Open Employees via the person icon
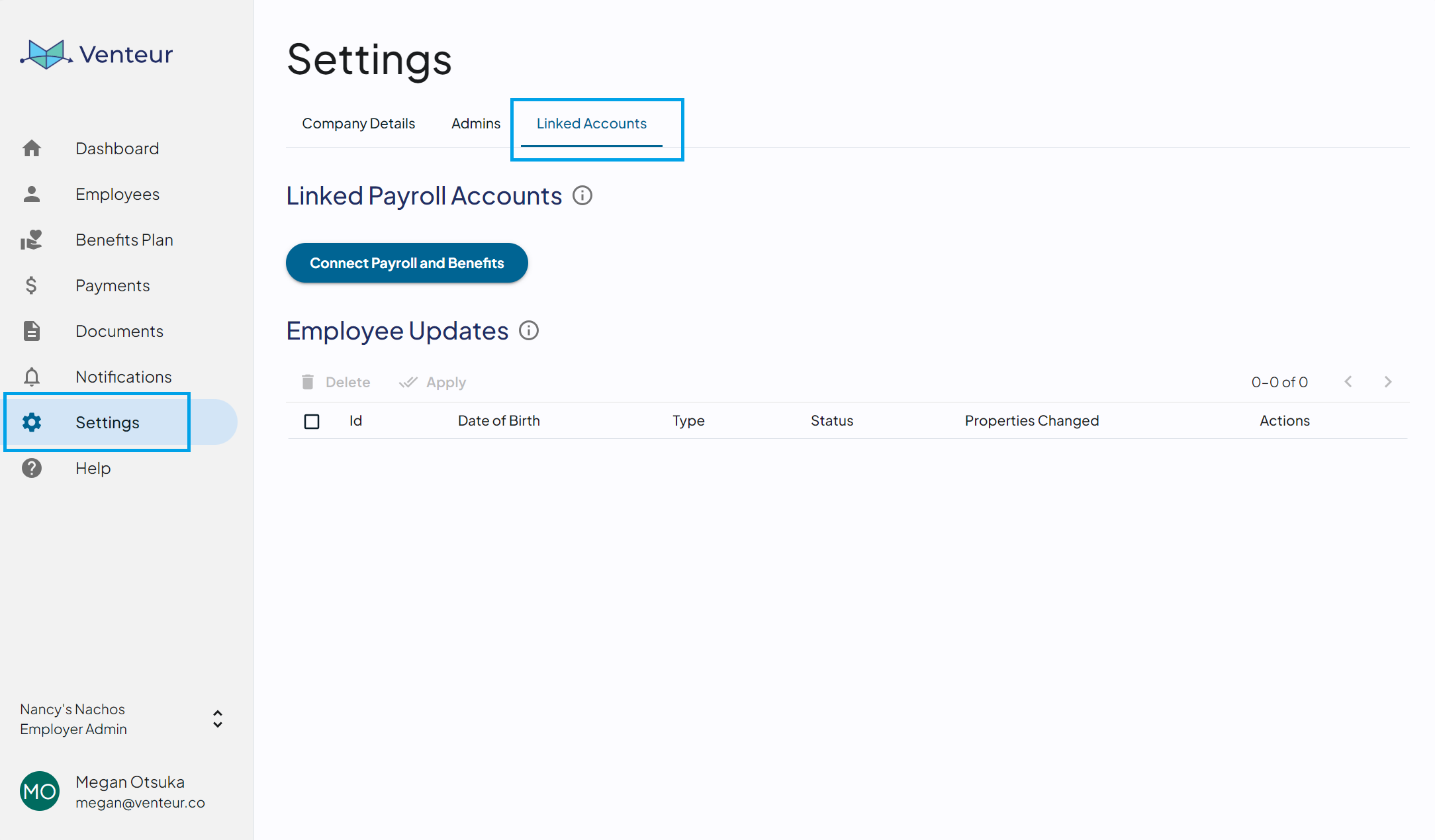Image resolution: width=1435 pixels, height=840 pixels. (x=32, y=194)
